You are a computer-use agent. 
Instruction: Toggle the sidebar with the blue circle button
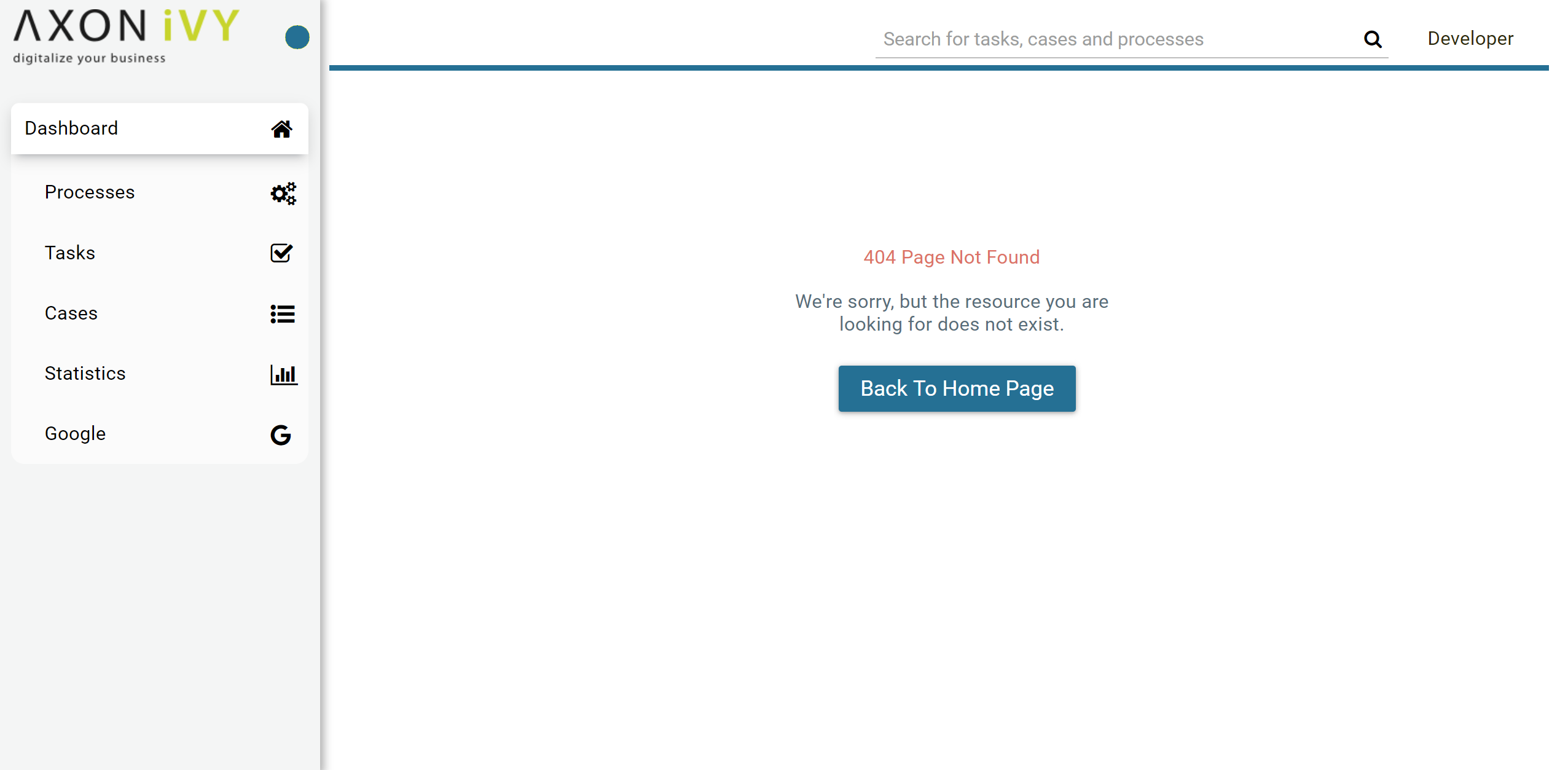[x=297, y=37]
